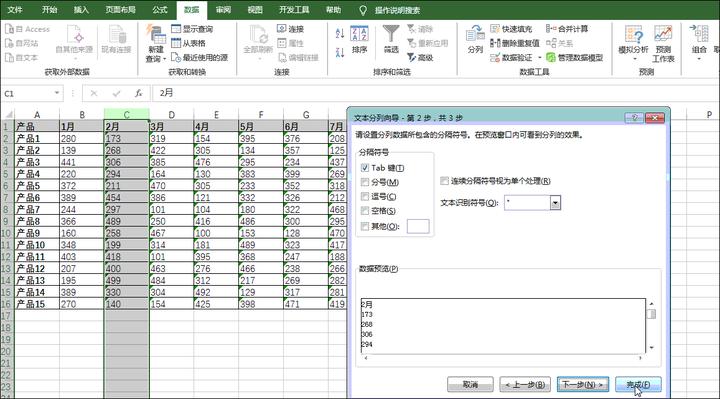Click Consolidate (合并计算)
720x399 pixels.
567,29
